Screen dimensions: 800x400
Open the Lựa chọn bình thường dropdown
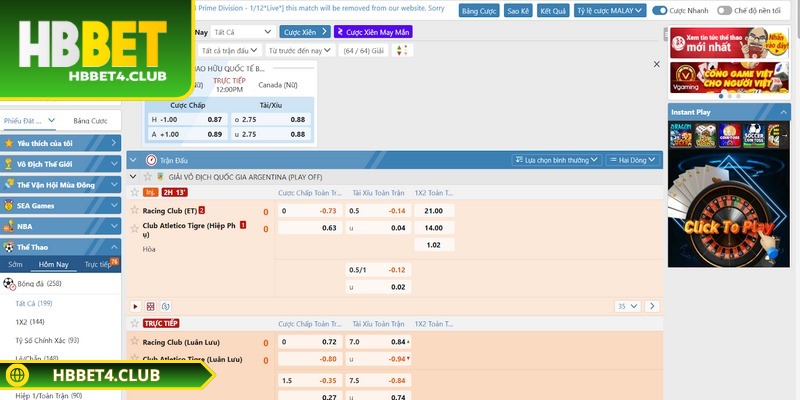tap(557, 160)
